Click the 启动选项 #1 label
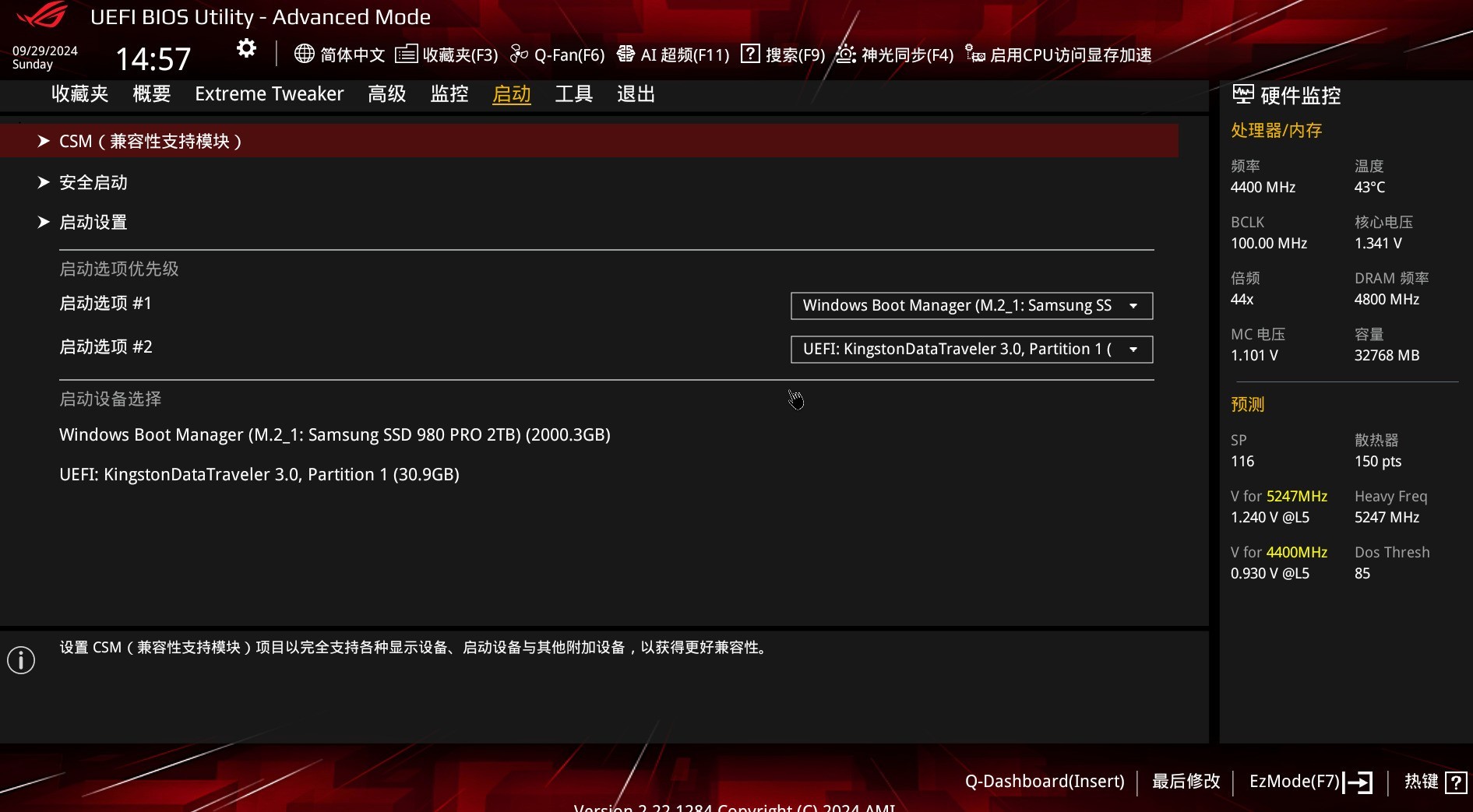This screenshot has width=1473, height=812. point(106,303)
